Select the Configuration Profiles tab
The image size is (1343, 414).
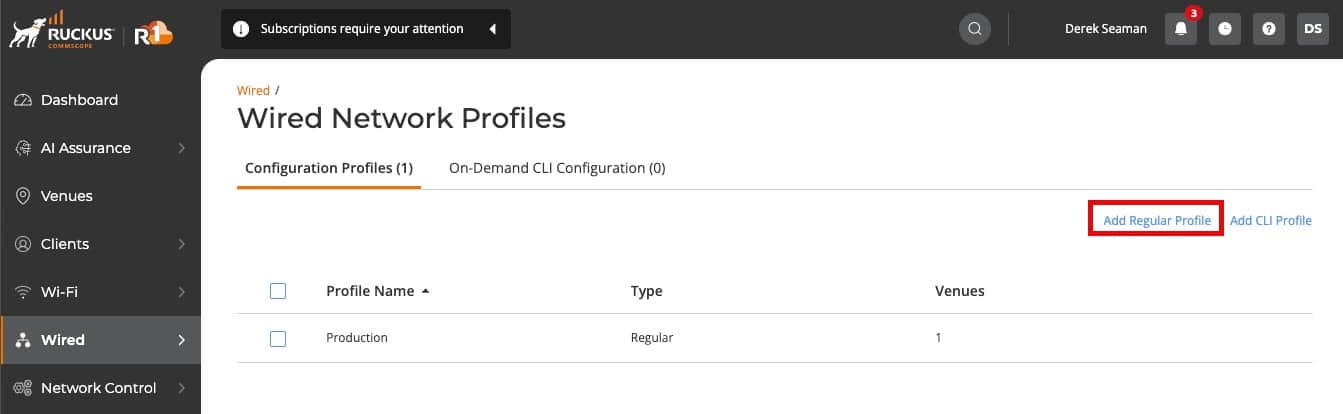[x=329, y=168]
